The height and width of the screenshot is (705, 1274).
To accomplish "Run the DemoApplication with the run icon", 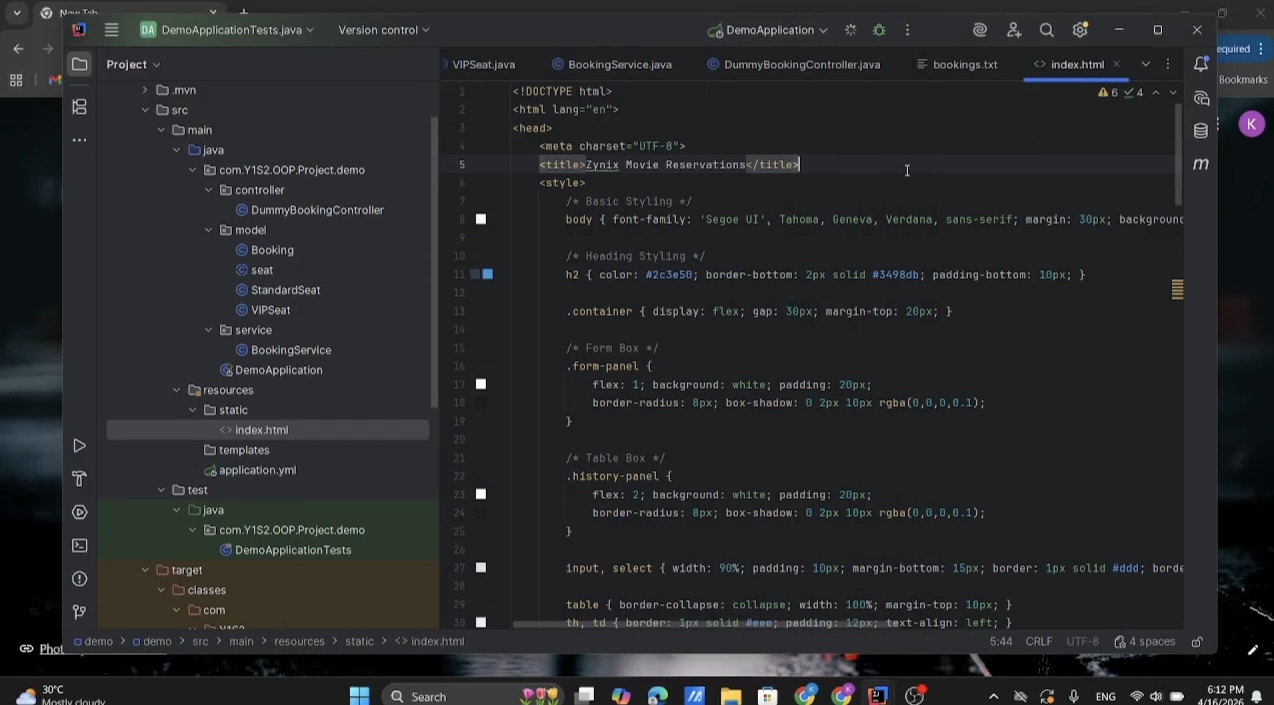I will pyautogui.click(x=852, y=30).
